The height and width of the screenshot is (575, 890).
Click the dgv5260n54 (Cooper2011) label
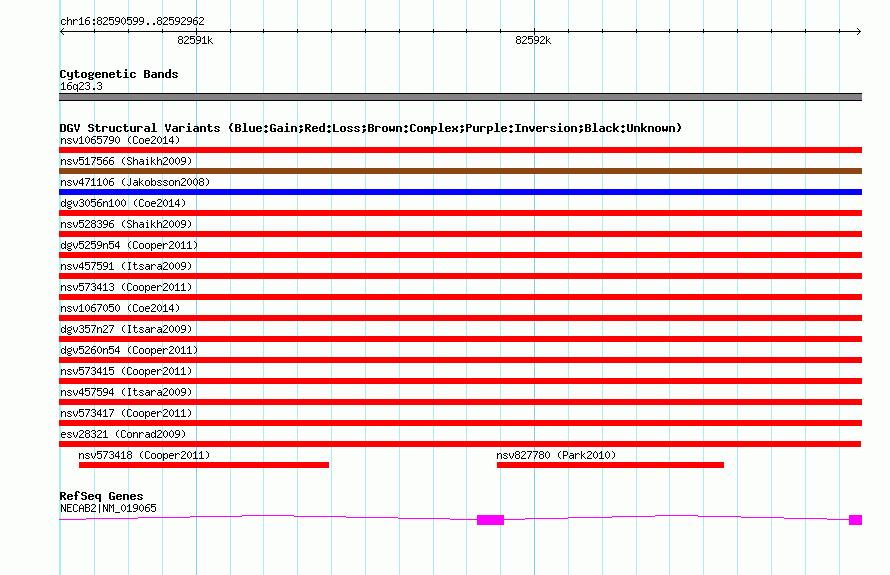129,350
